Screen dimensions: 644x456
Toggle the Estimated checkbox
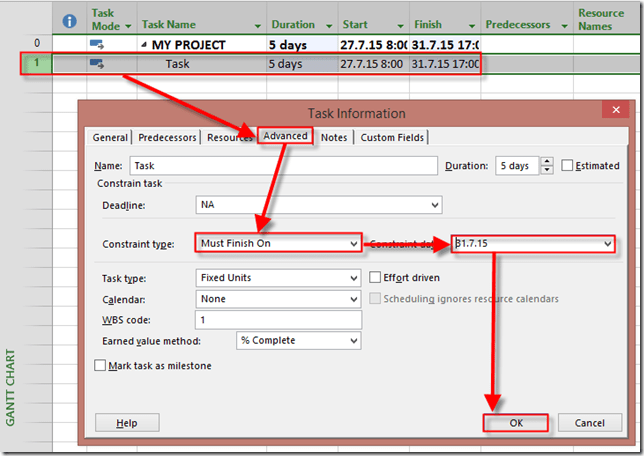coord(567,165)
